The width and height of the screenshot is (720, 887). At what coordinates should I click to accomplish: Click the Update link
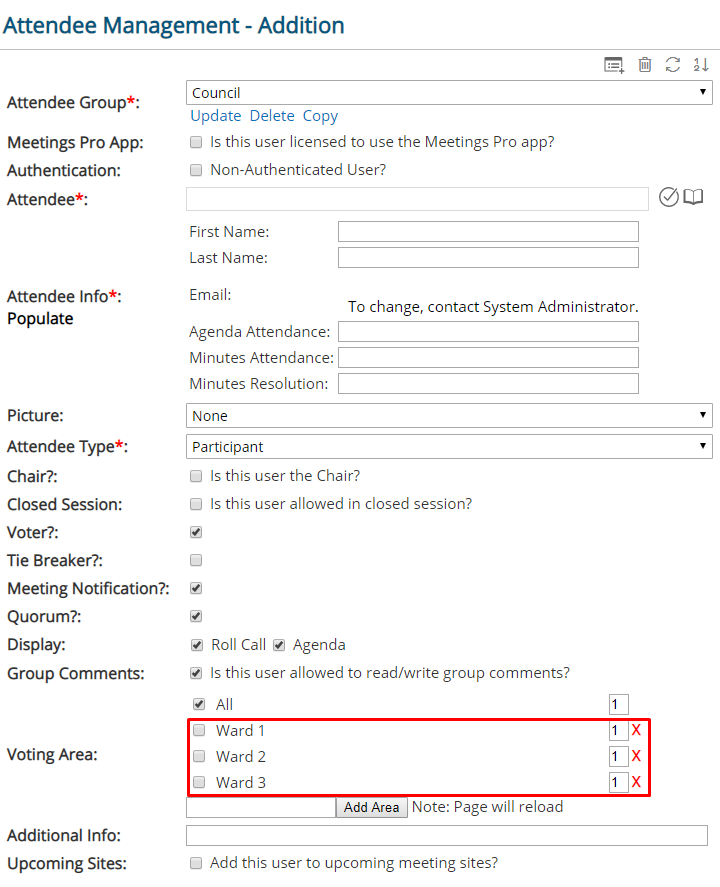click(x=215, y=116)
